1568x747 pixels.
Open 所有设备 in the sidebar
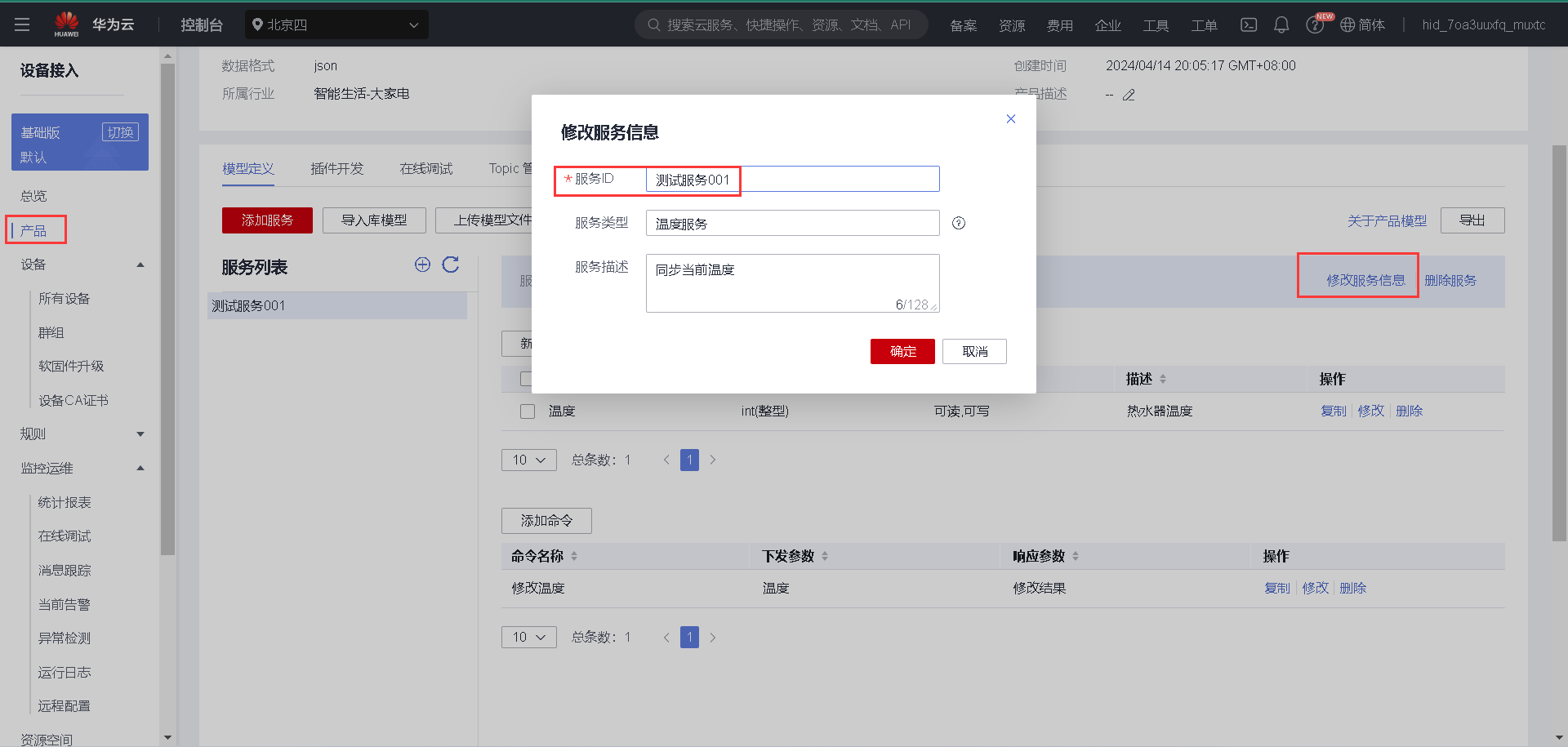coord(65,299)
